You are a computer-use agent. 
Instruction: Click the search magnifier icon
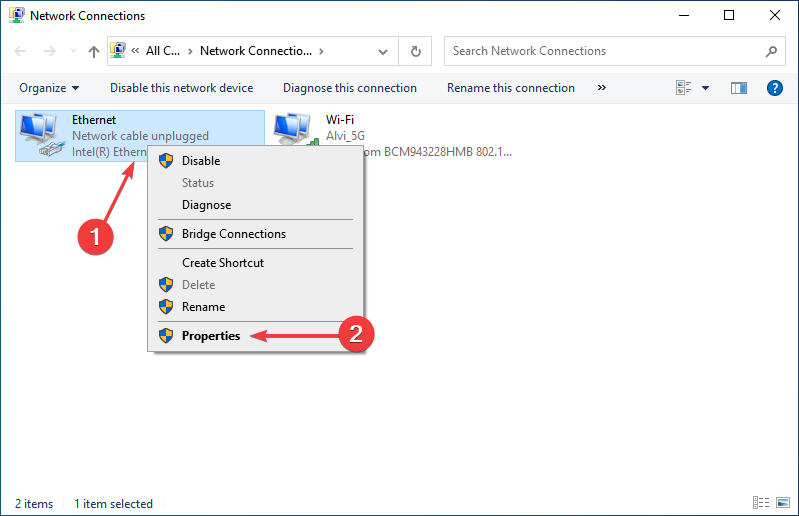click(771, 51)
